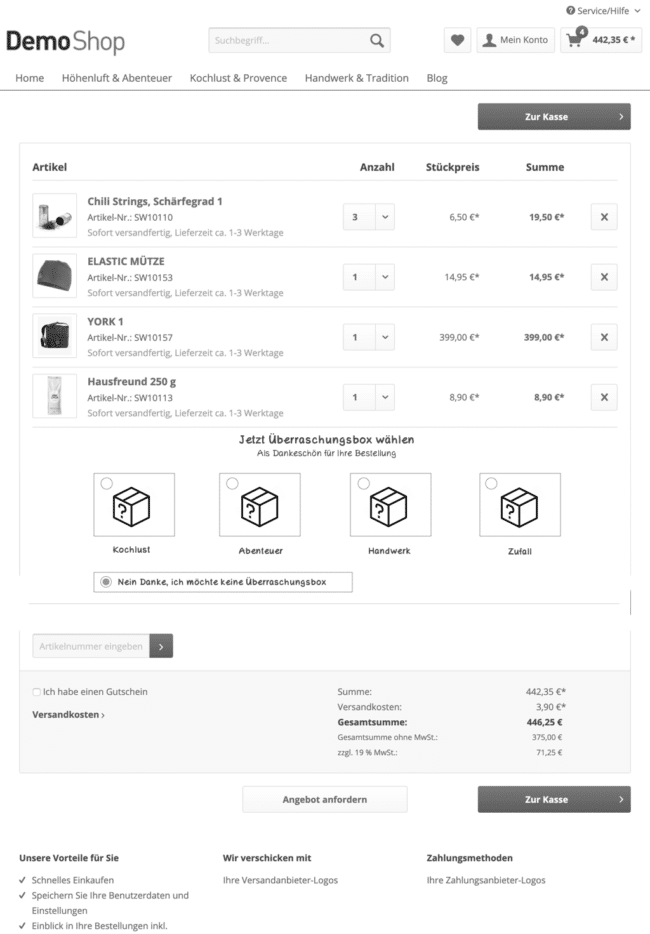This screenshot has width=650, height=934.
Task: Open quantity dropdown for Chili Strings
Action: (385, 217)
